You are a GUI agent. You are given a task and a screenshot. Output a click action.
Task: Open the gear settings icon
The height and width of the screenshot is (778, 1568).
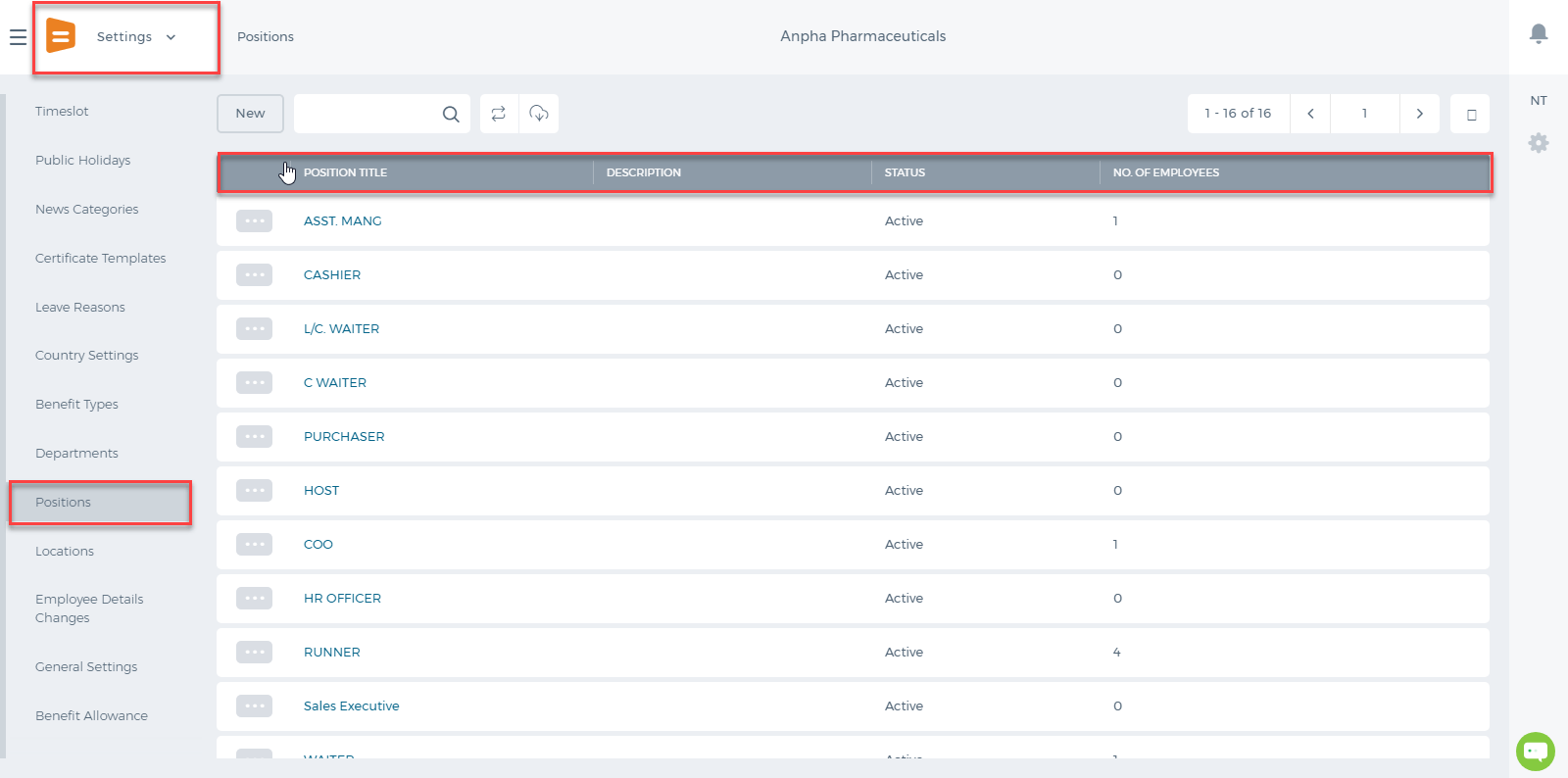[x=1539, y=143]
